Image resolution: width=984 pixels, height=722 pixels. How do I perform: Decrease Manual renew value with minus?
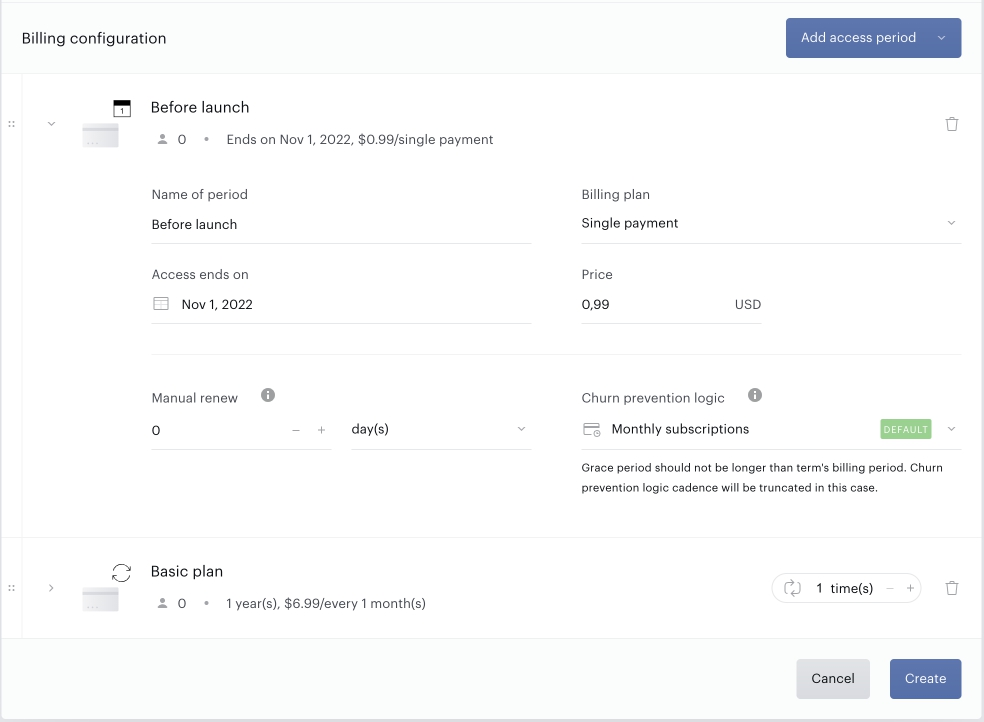pos(296,430)
